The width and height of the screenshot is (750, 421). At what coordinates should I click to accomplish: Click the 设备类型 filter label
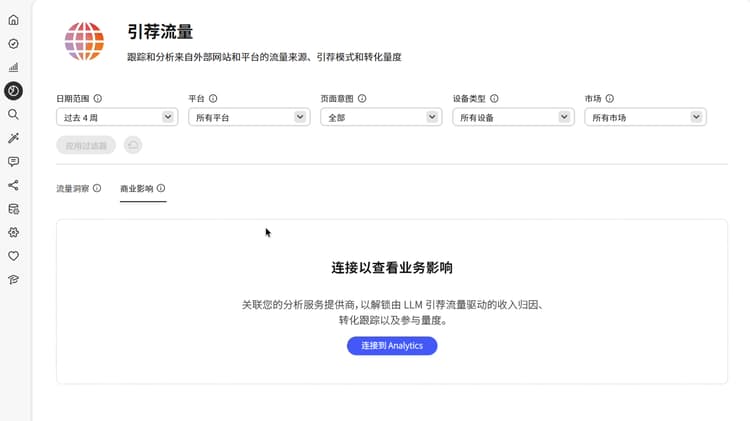coord(469,99)
